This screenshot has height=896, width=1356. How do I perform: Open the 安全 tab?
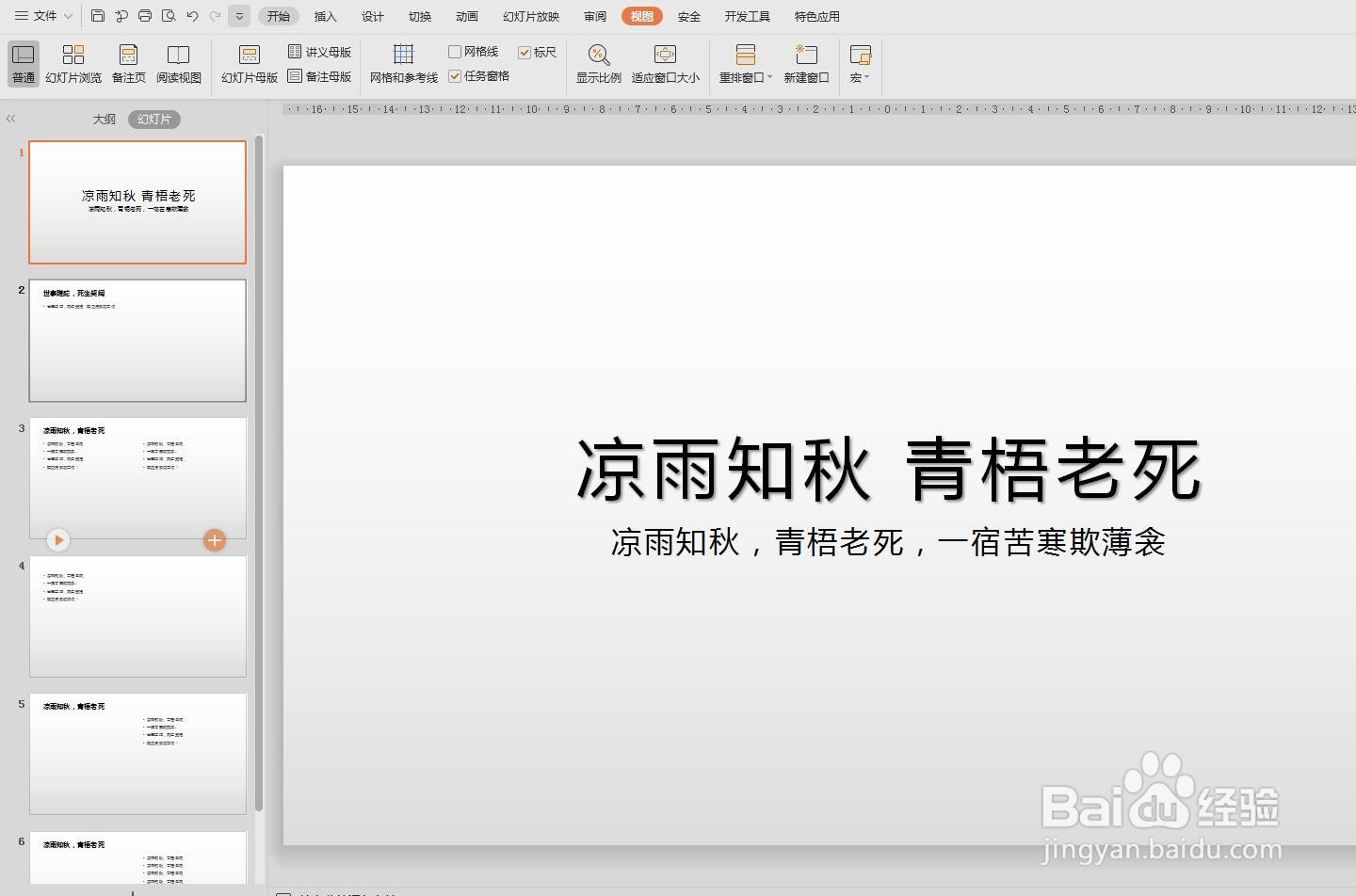689,16
